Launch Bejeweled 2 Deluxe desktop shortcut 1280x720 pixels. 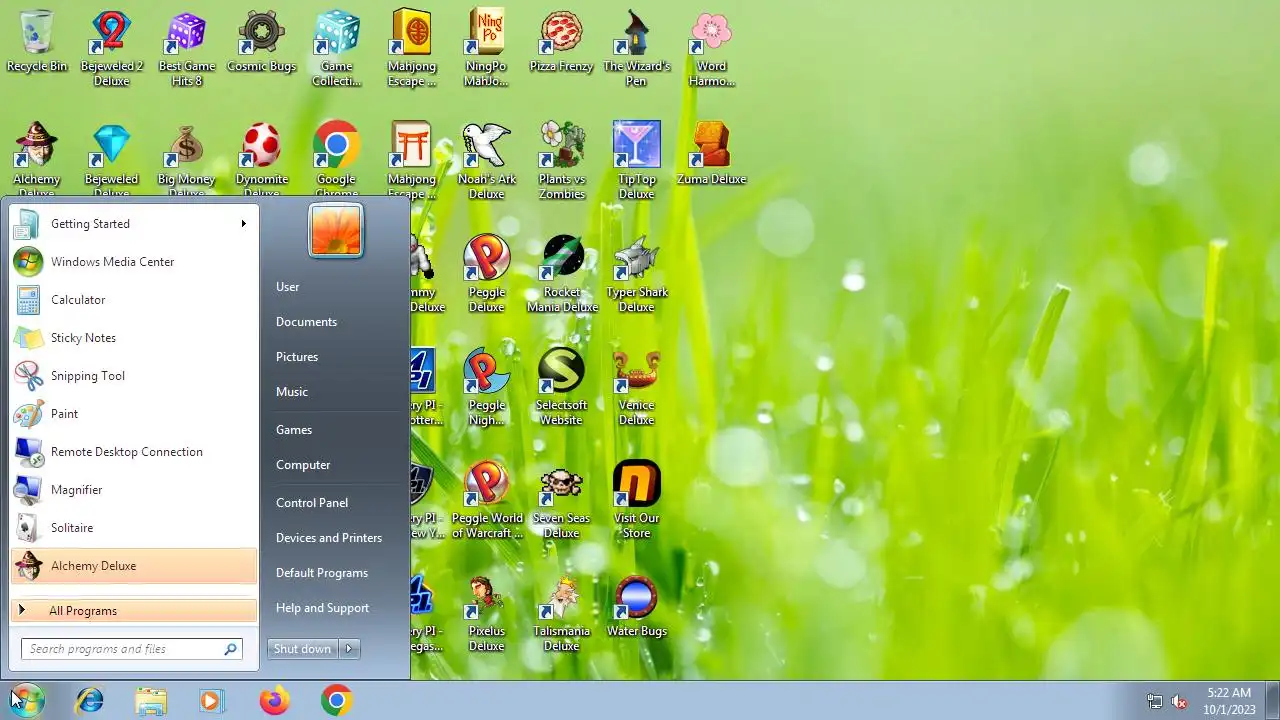(112, 48)
